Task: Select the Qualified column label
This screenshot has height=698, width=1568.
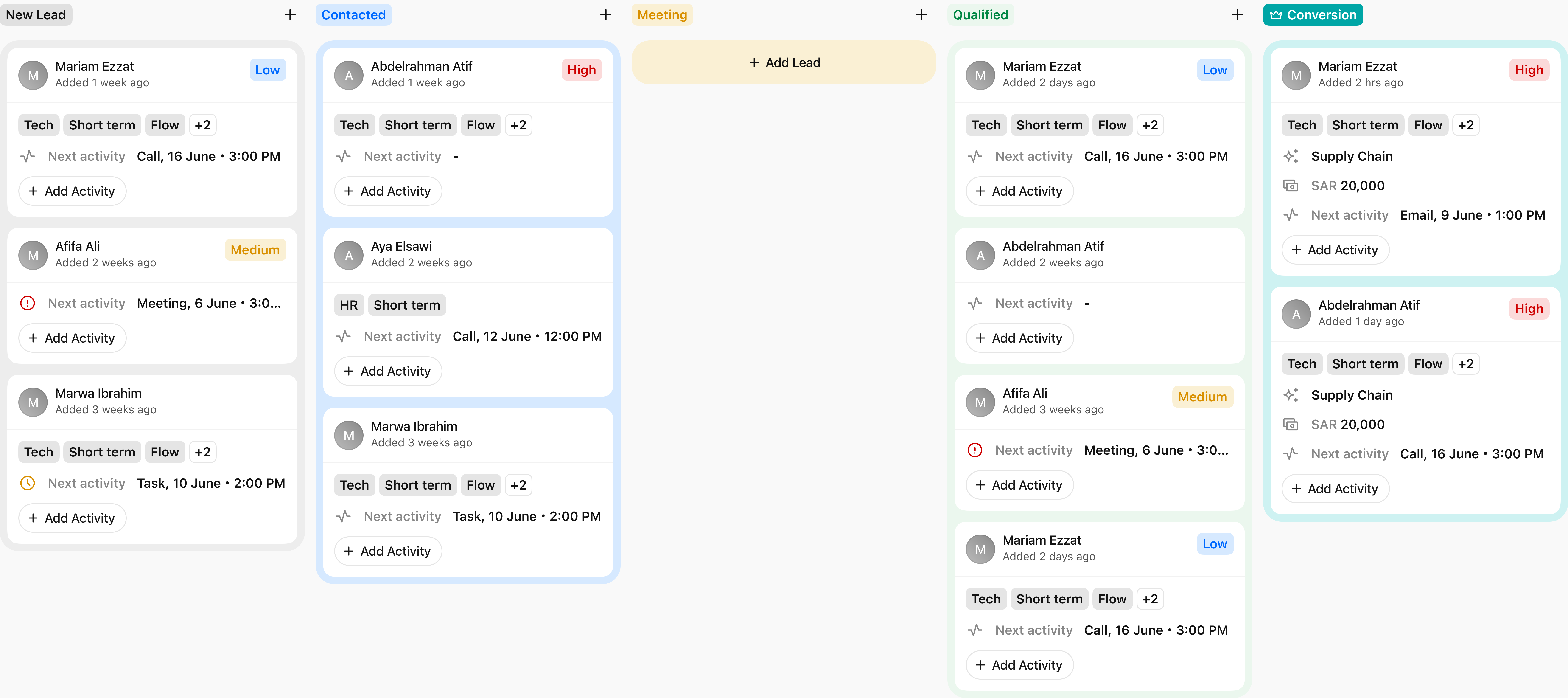Action: [981, 15]
